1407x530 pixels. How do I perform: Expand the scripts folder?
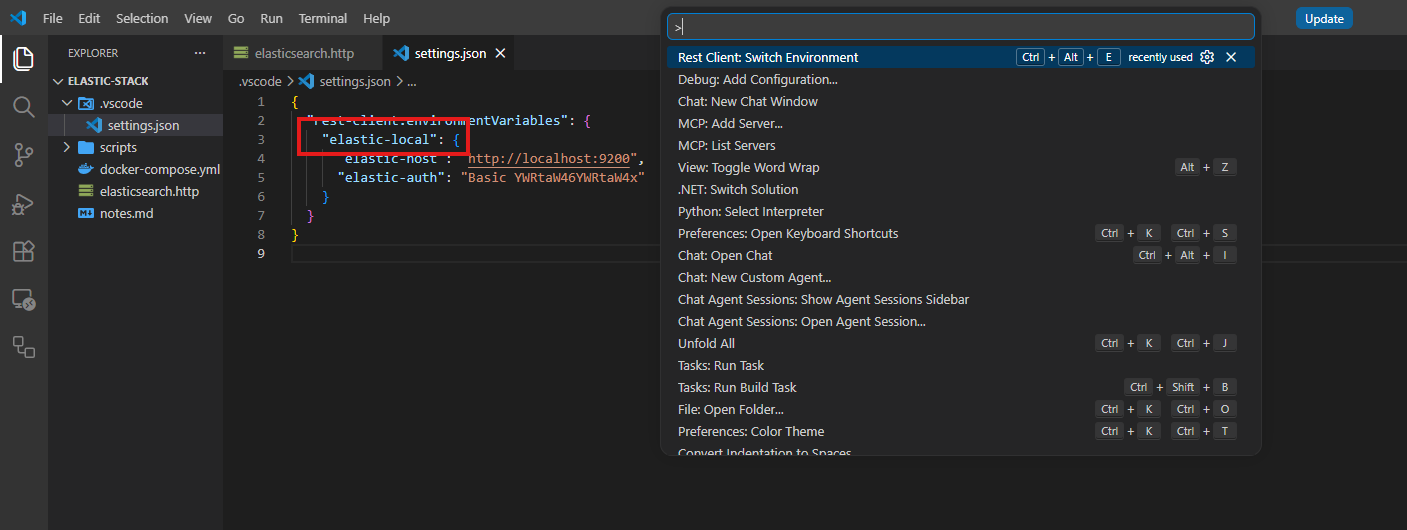[x=67, y=147]
